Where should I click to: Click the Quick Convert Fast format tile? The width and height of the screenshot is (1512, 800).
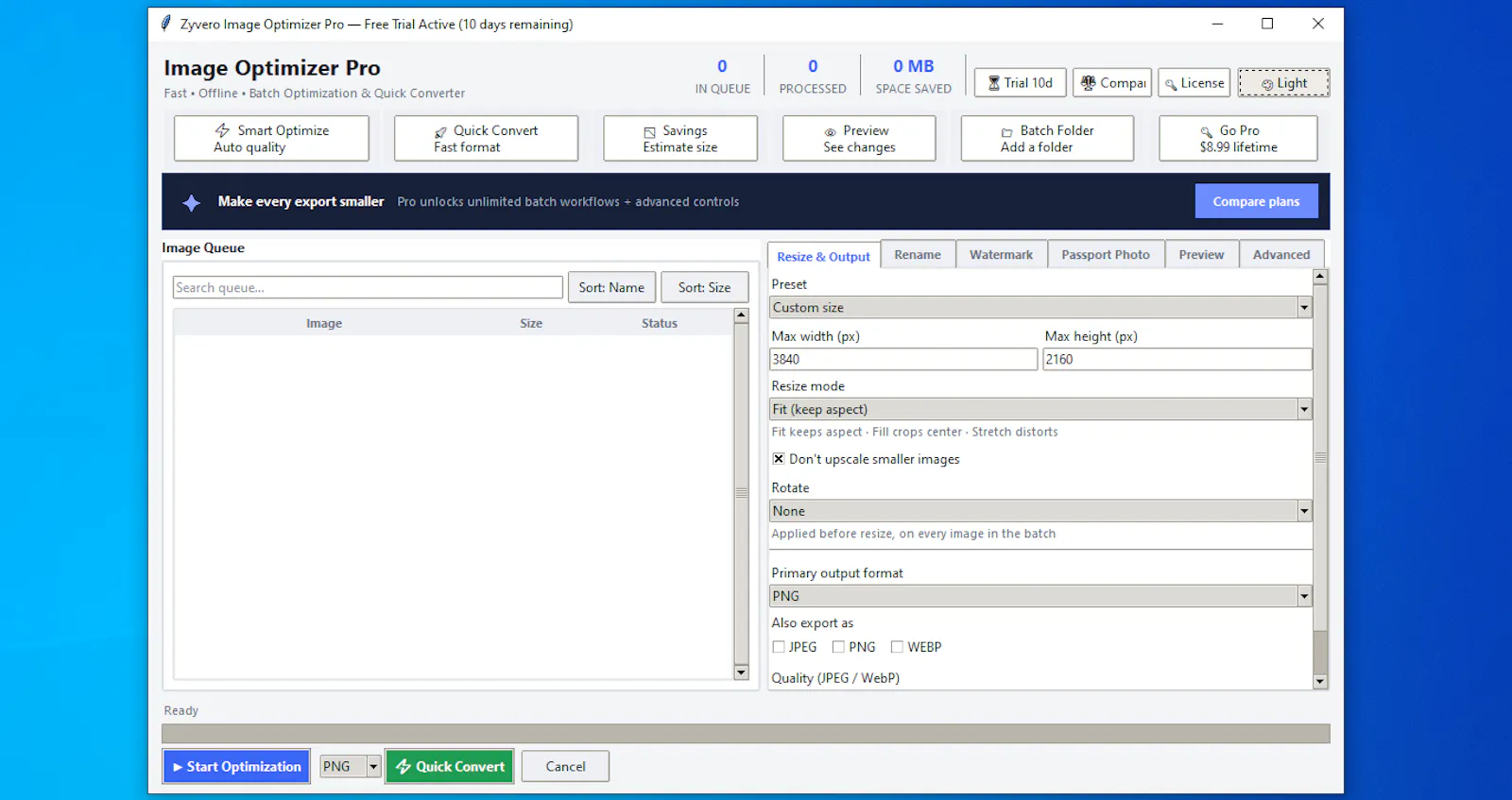pyautogui.click(x=486, y=139)
